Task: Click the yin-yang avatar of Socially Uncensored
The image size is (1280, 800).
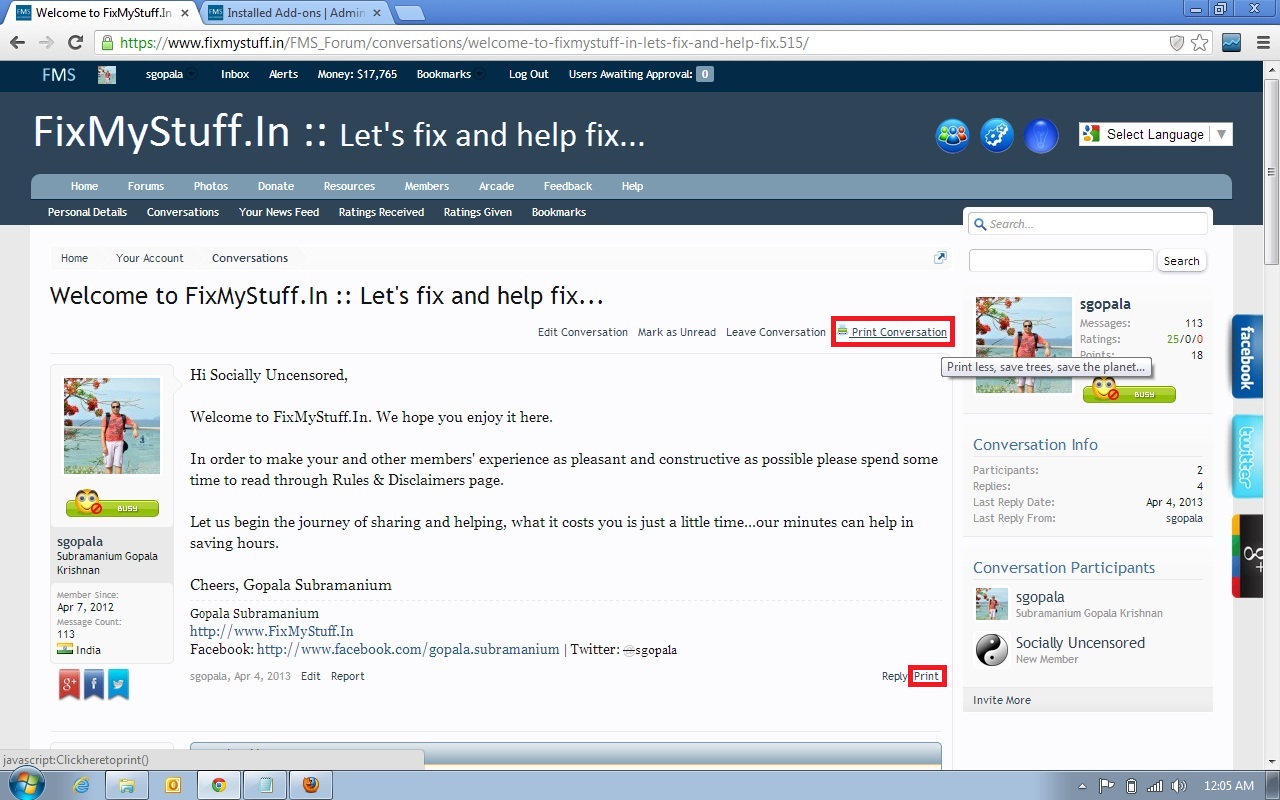Action: [x=992, y=650]
